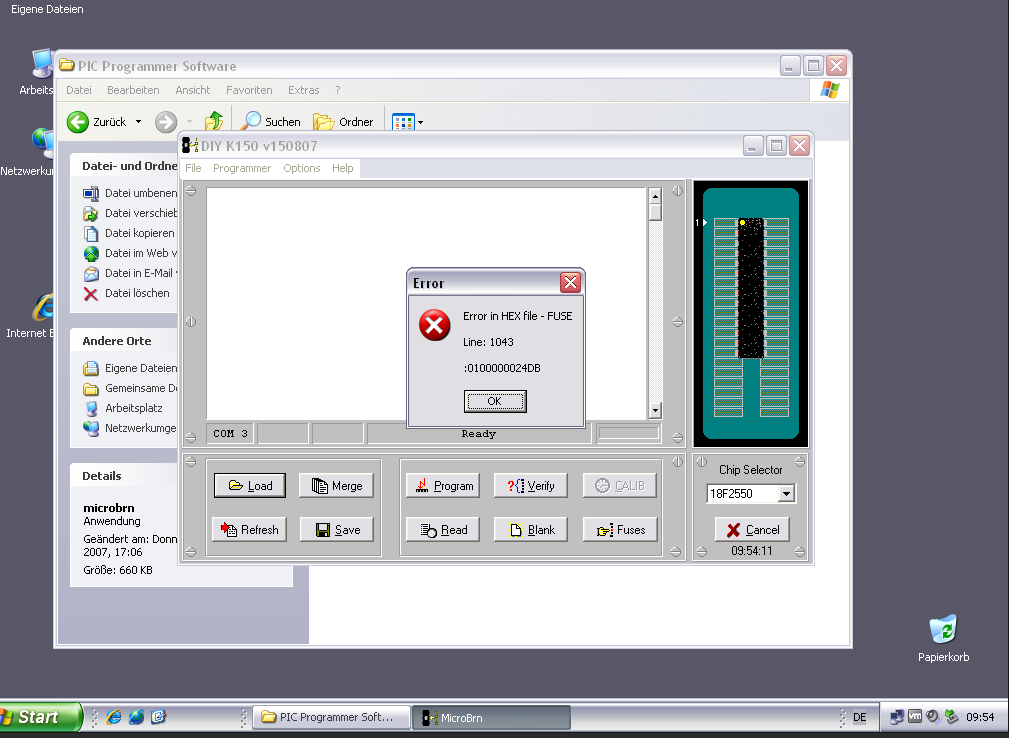The width and height of the screenshot is (1009, 738).
Task: Open the Help menu in DIY K150
Action: 343,168
